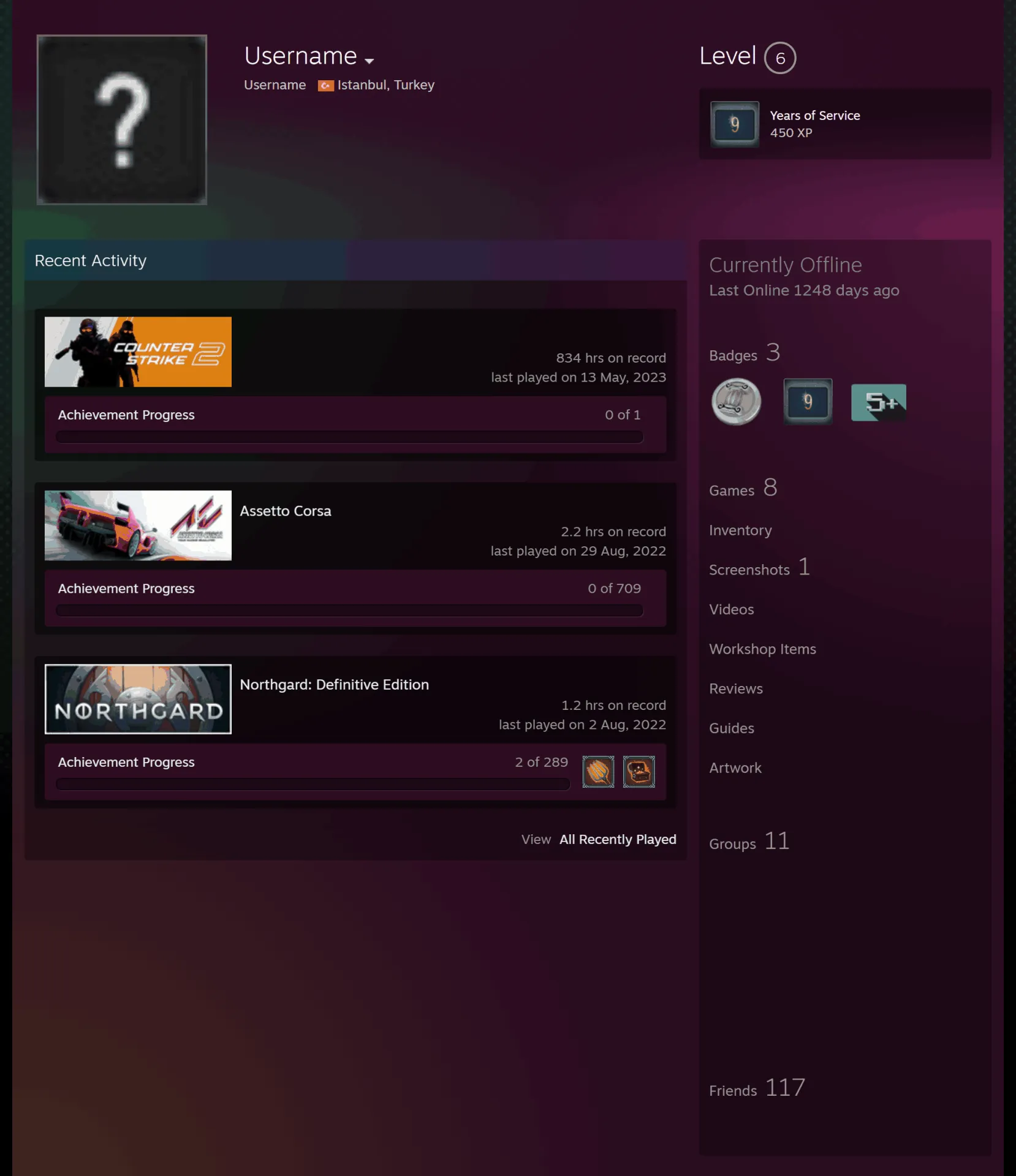View the Groups list
1016x1176 pixels.
(x=749, y=842)
